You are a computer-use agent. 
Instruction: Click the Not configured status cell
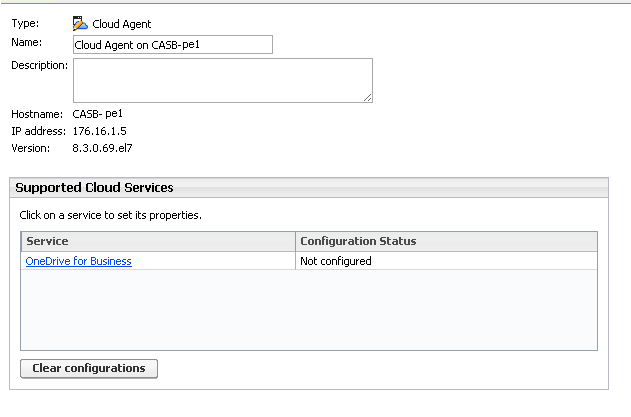(x=446, y=261)
